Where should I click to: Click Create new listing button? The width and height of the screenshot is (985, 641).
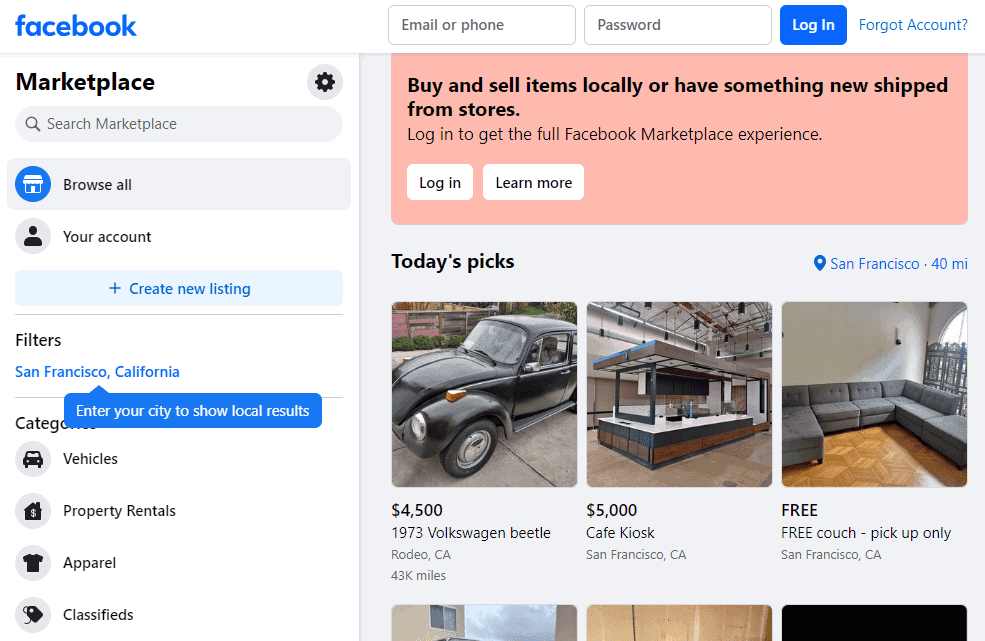[x=179, y=289]
